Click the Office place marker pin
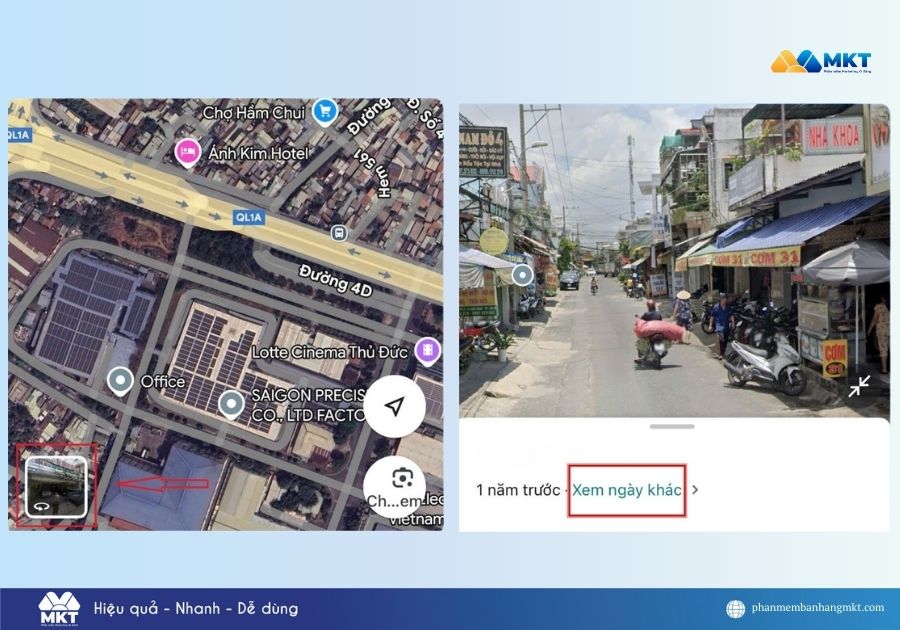 tap(120, 381)
